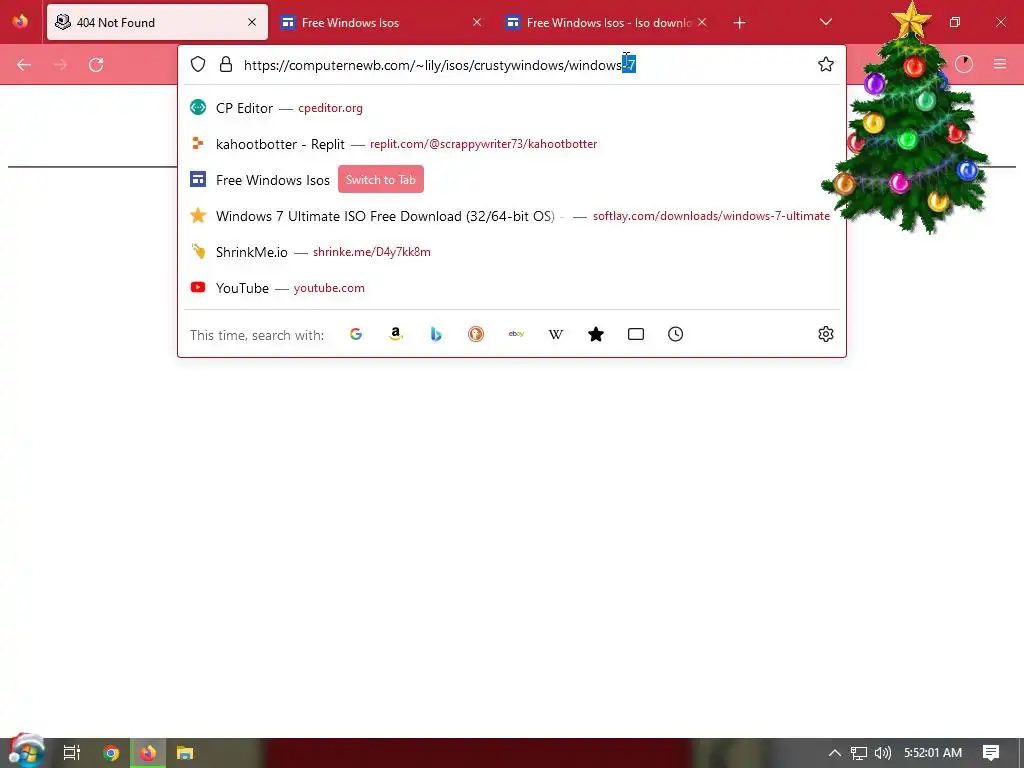The width and height of the screenshot is (1024, 768).
Task: Open the Windows Start button
Action: coord(26,751)
